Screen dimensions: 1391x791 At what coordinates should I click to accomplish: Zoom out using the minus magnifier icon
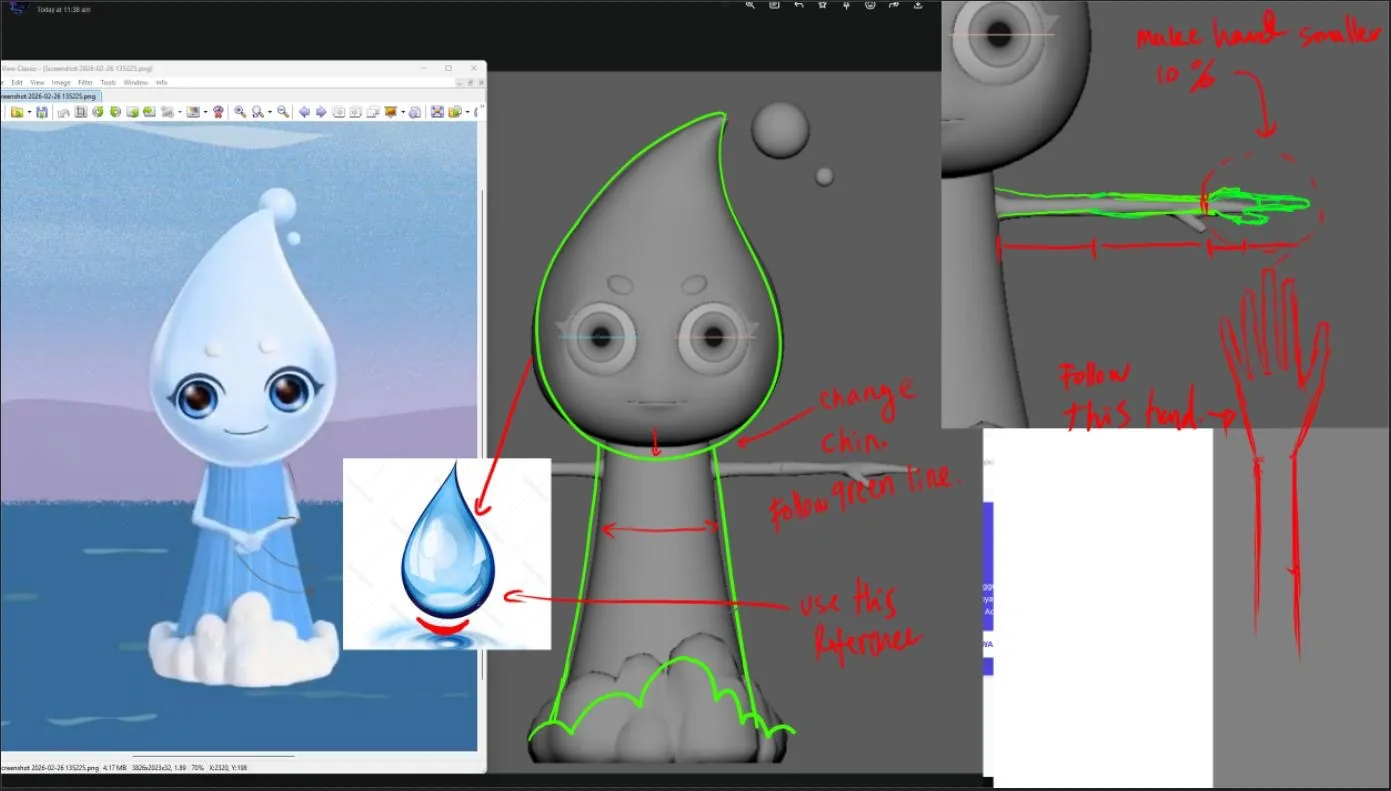283,112
